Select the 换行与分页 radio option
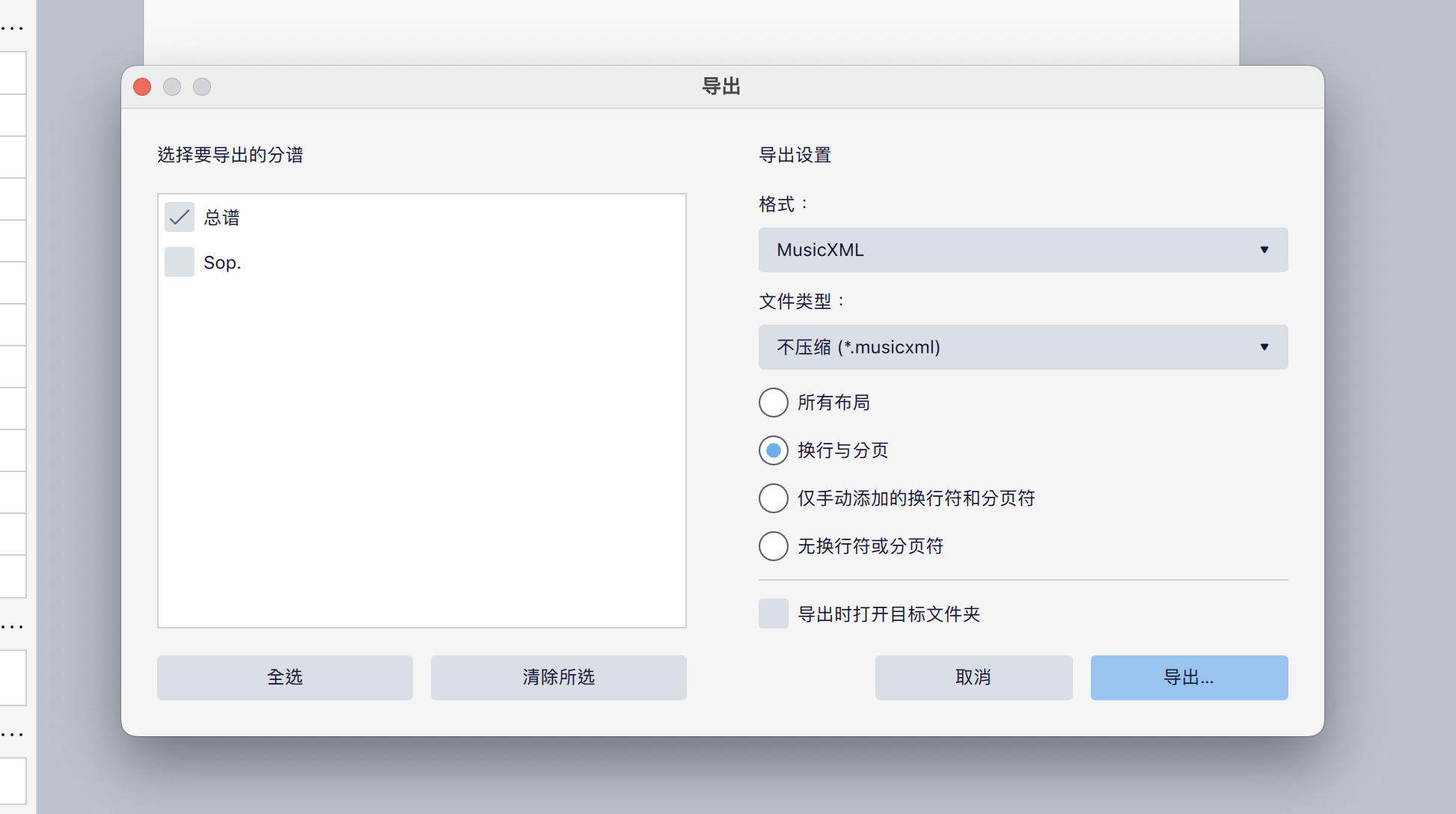Viewport: 1456px width, 814px height. (x=774, y=450)
